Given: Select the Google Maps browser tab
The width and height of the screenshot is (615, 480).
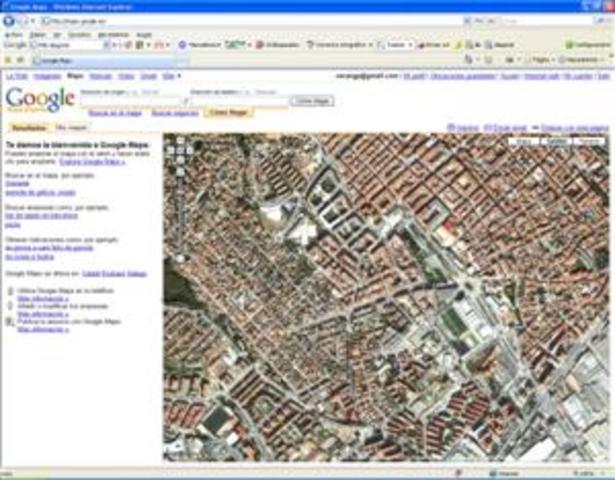Looking at the screenshot, I should [x=103, y=60].
